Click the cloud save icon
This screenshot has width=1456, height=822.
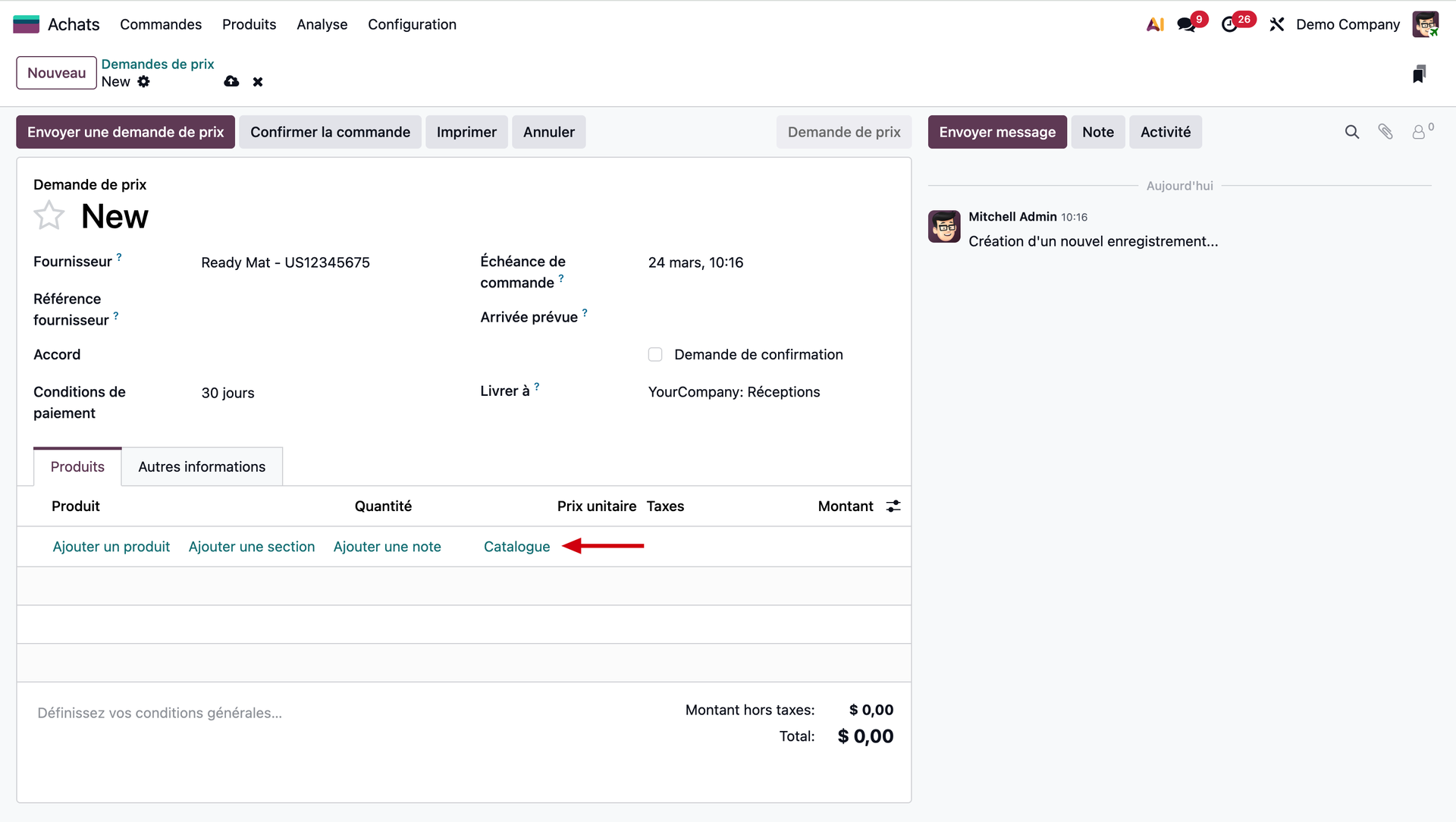click(x=231, y=82)
